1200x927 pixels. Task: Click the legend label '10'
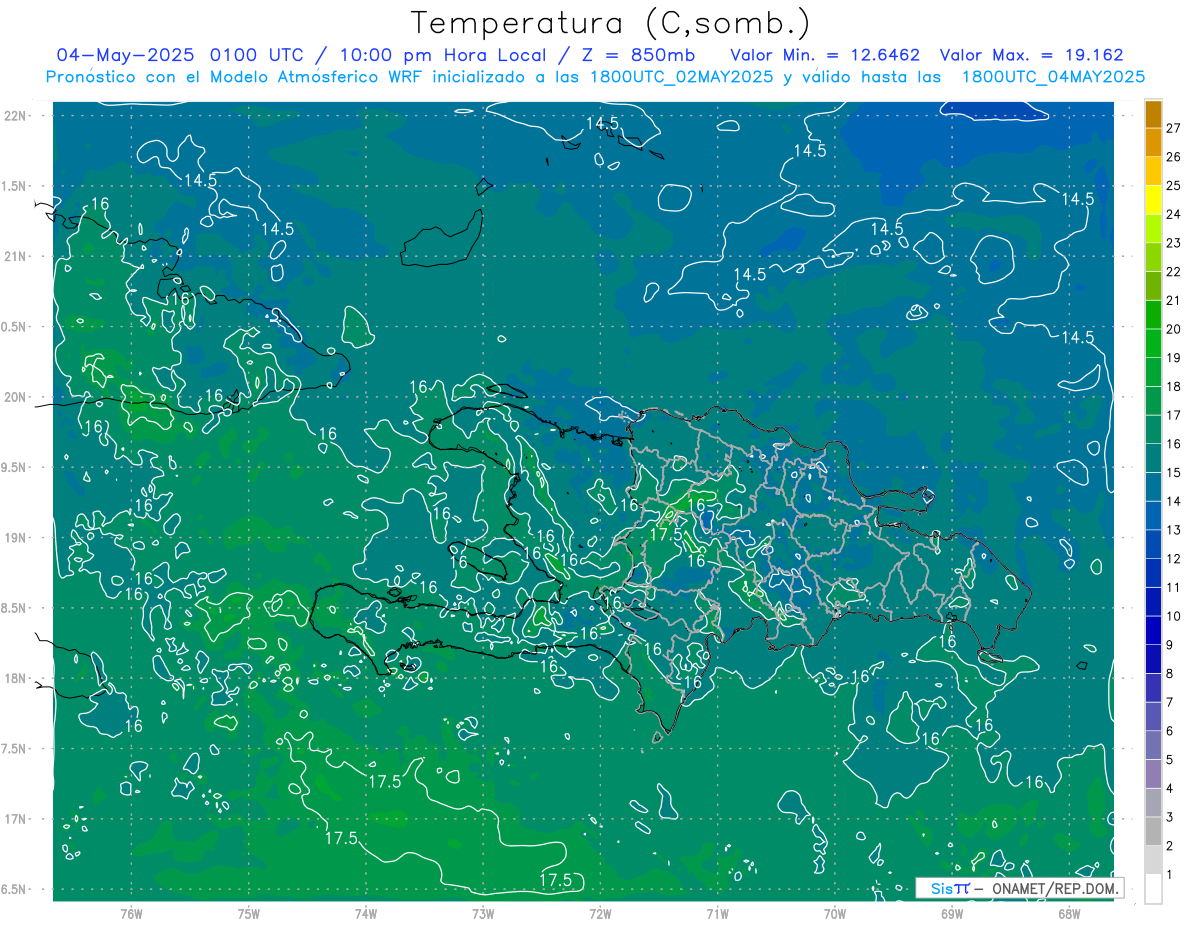pyautogui.click(x=1173, y=617)
